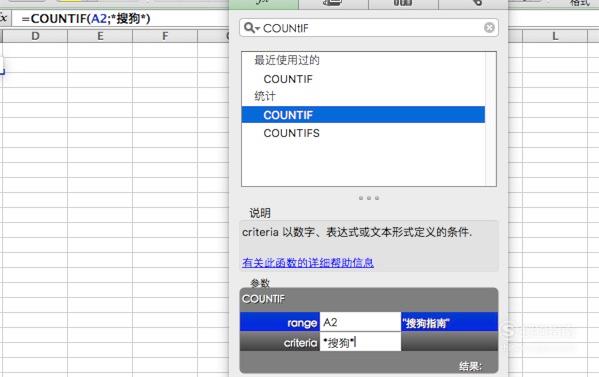Click the 结果: result label
The width and height of the screenshot is (599, 377).
470,367
